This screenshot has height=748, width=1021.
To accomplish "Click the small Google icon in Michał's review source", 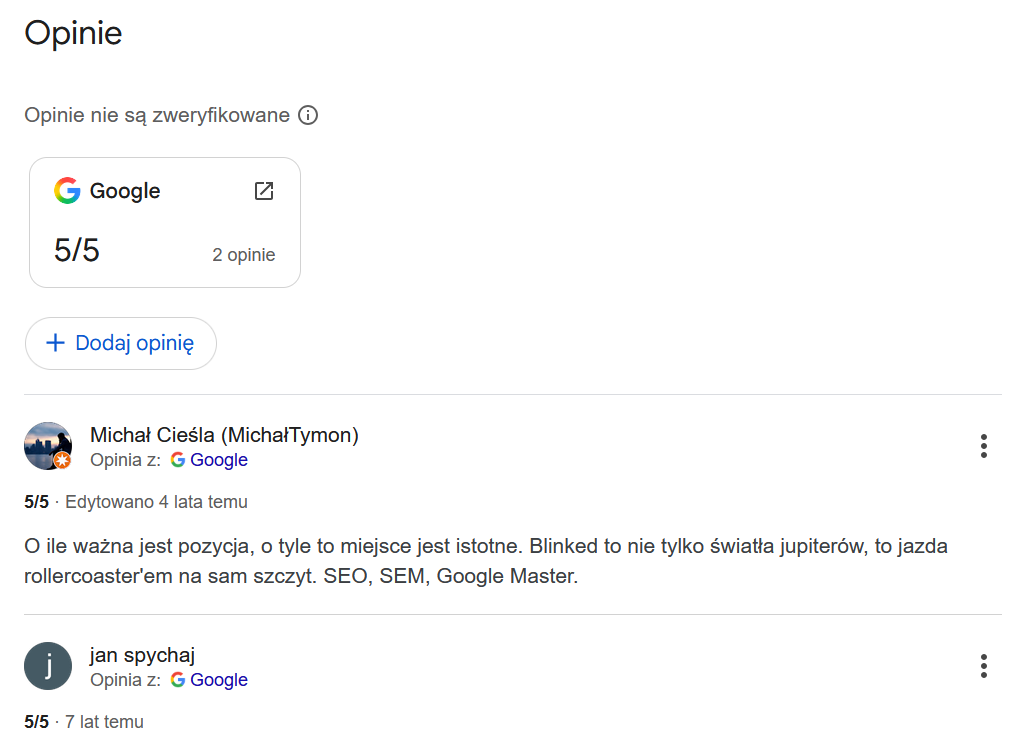I will click(178, 460).
